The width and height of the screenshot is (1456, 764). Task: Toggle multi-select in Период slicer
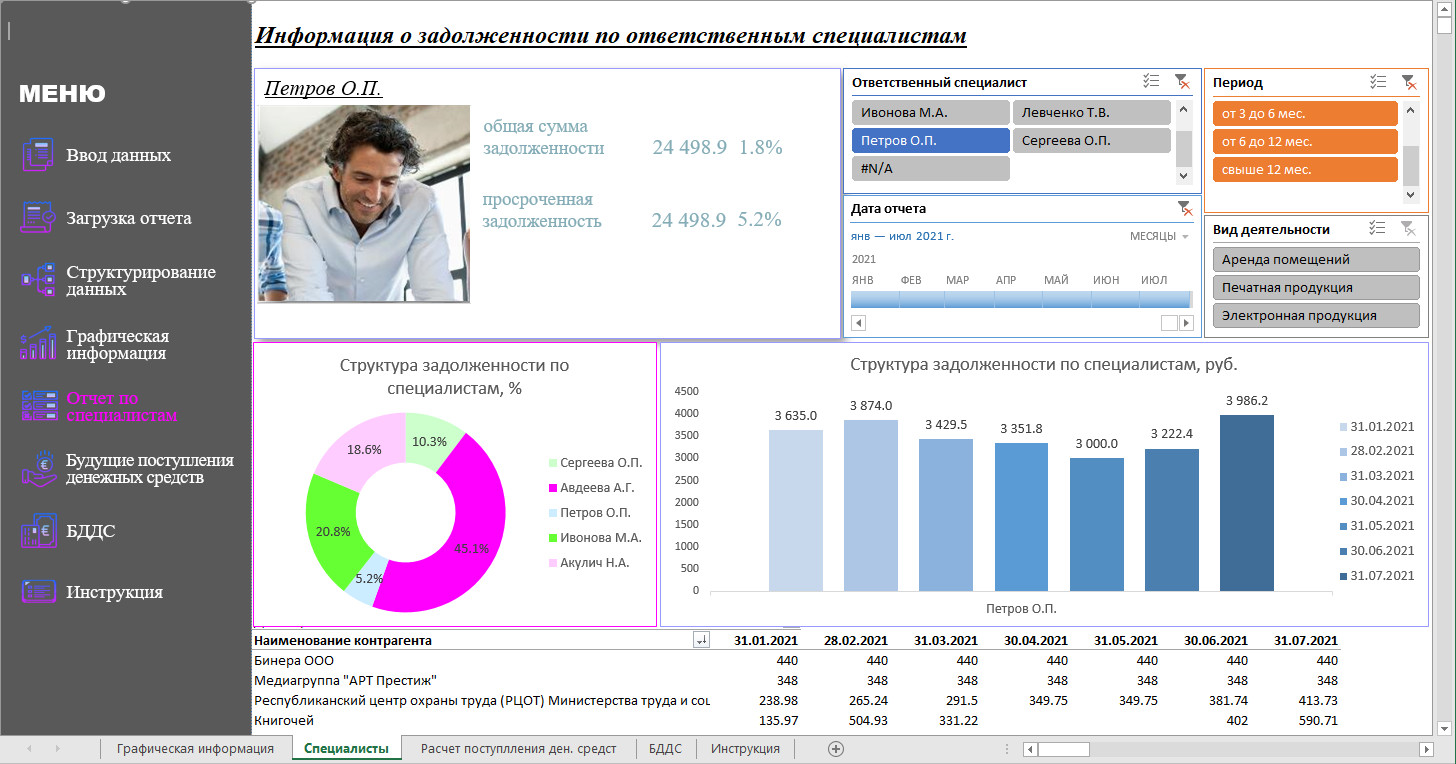[x=1378, y=83]
